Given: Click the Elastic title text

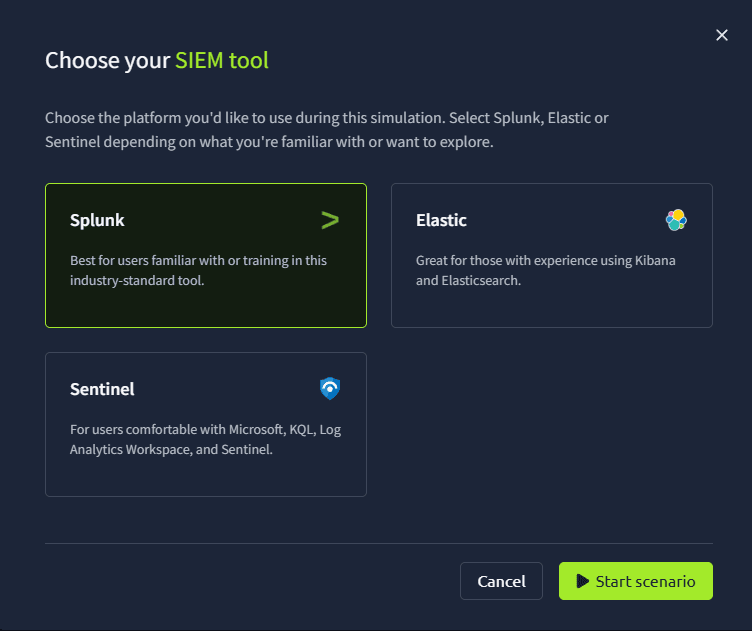Looking at the screenshot, I should [x=441, y=220].
